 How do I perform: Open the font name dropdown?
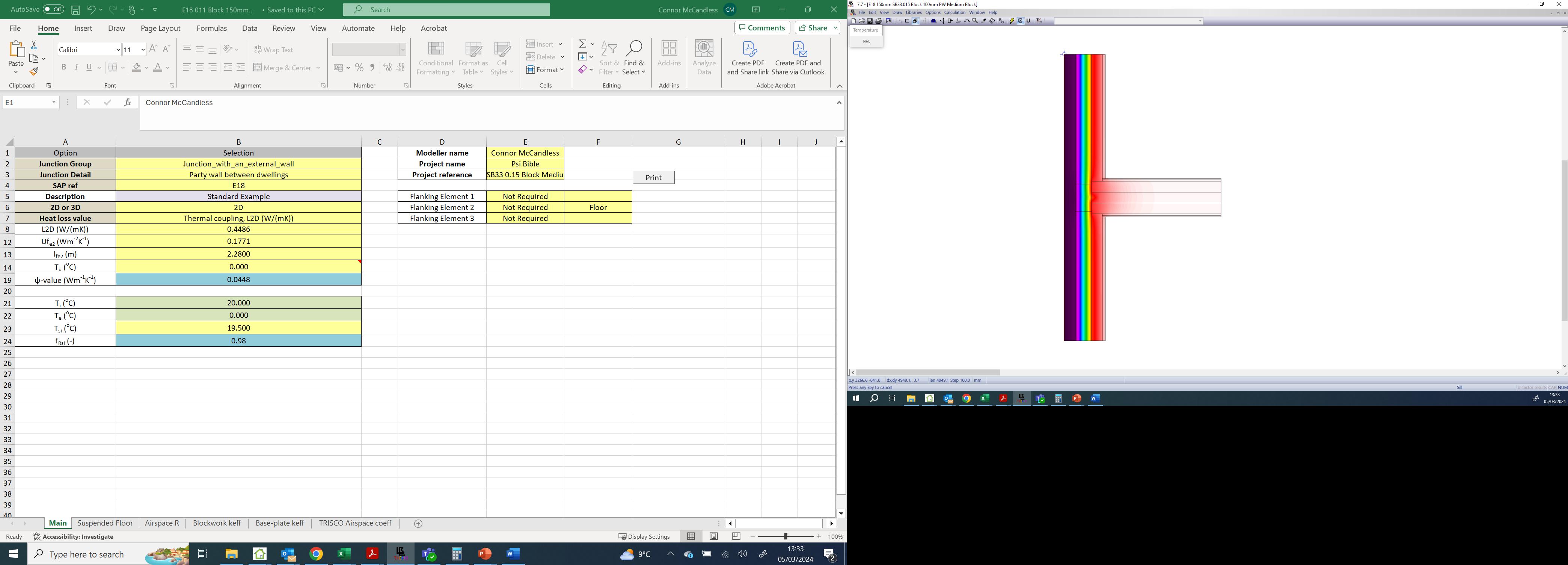[x=118, y=49]
